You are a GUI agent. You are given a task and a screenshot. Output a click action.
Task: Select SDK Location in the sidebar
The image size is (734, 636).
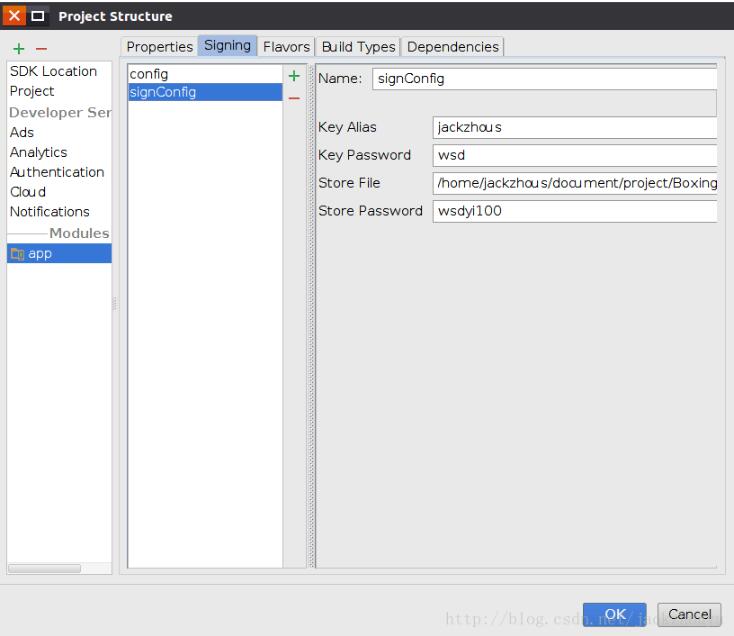click(x=53, y=72)
